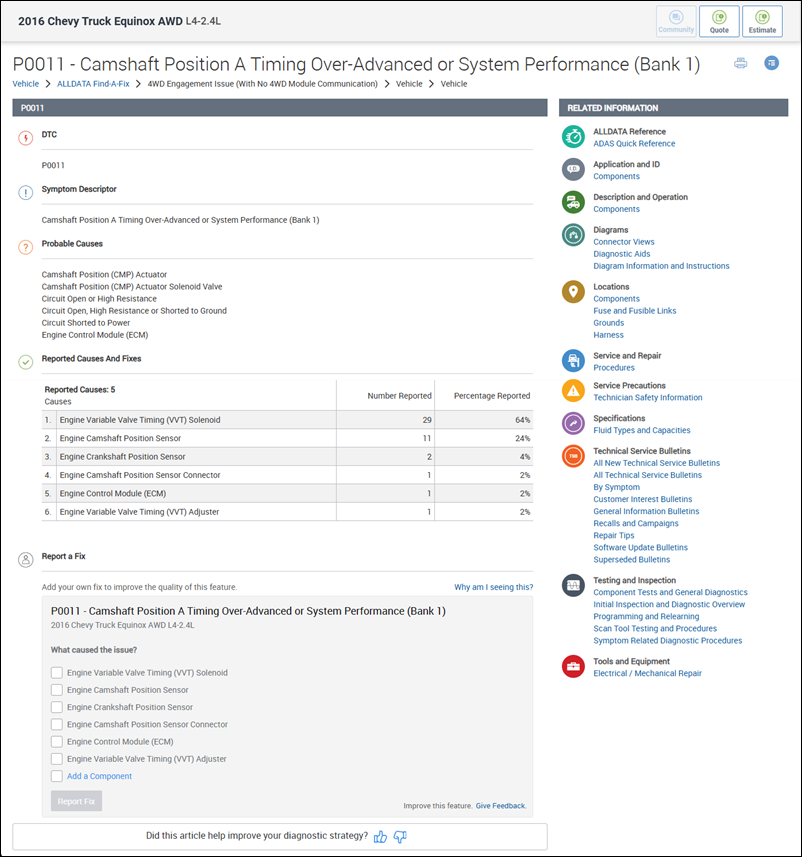Go to Vehicle breadcrumb link at start

(x=26, y=84)
